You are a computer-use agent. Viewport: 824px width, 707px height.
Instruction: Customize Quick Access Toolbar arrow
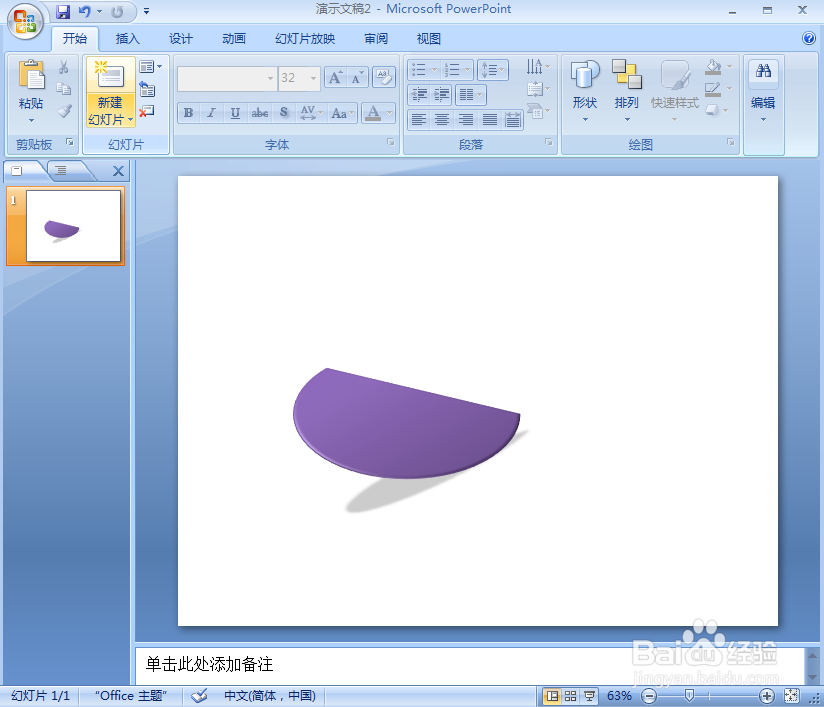point(147,11)
